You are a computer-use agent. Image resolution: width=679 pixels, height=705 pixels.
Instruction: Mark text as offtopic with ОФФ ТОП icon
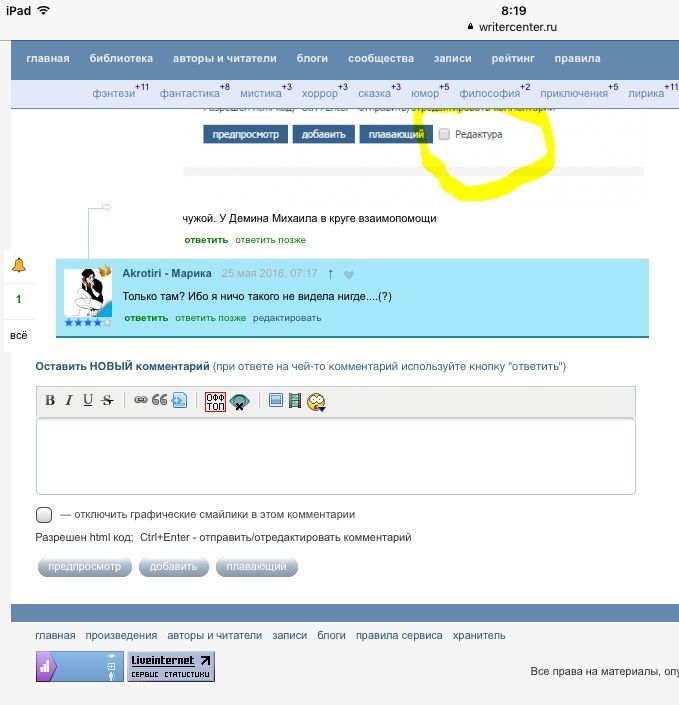(215, 402)
